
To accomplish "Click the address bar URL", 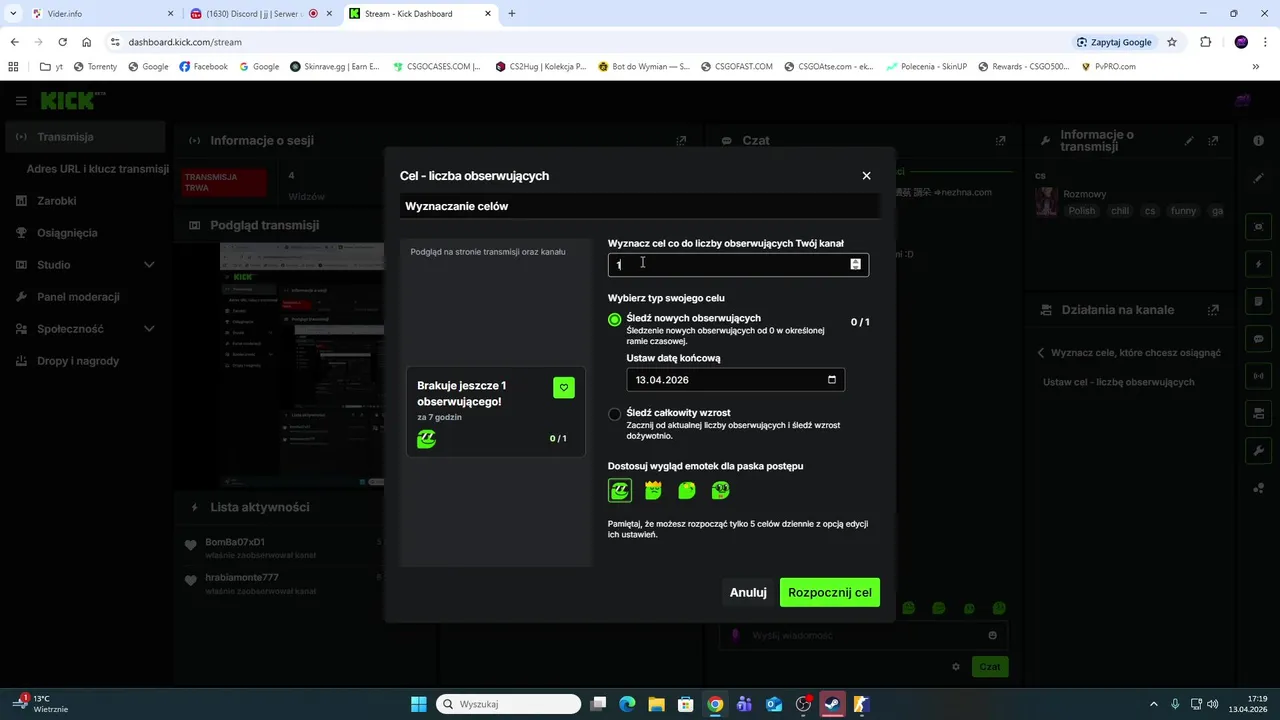I will pos(185,42).
